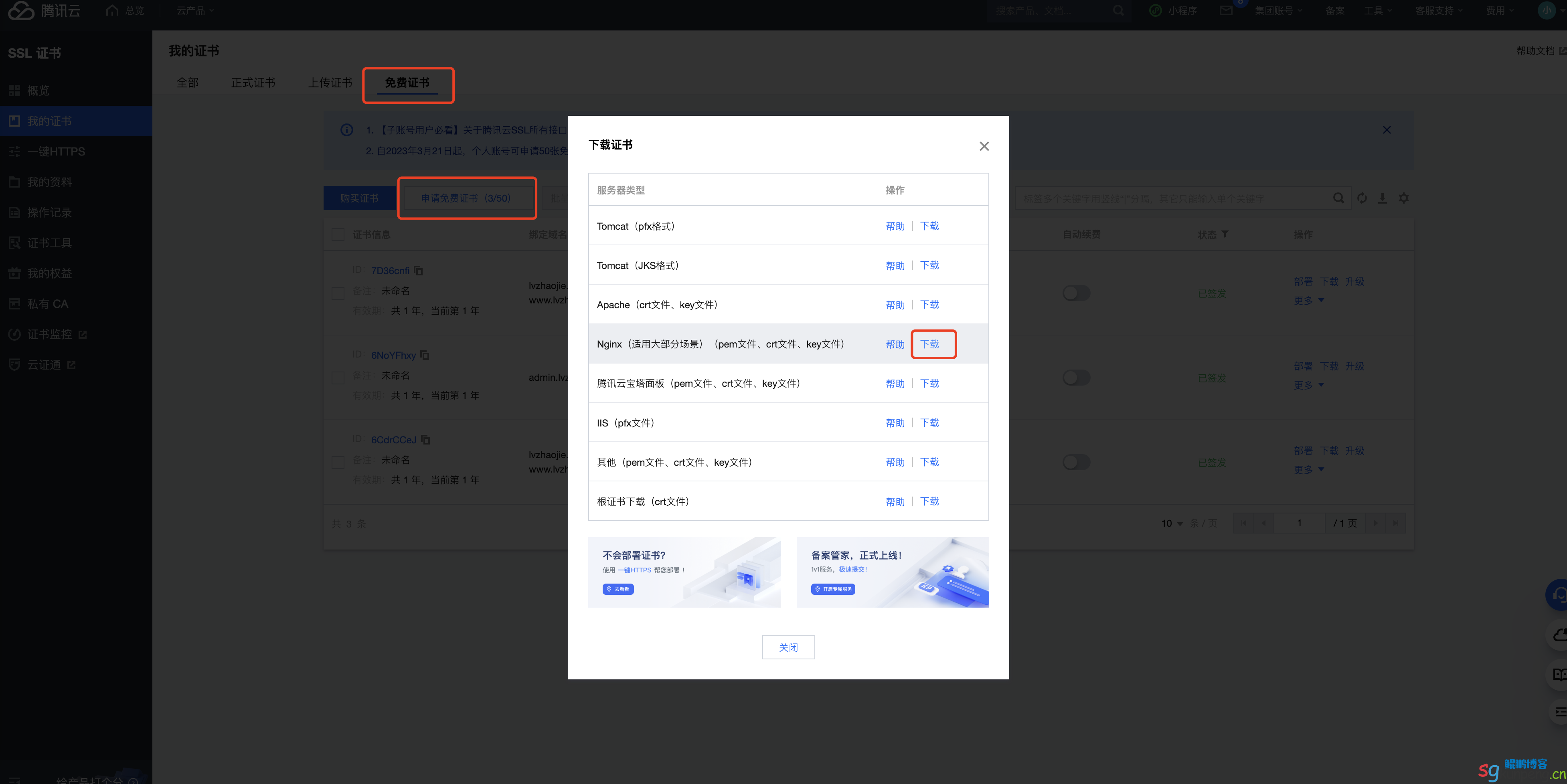Open the 云产品 dropdown menu
Image resolution: width=1567 pixels, height=784 pixels.
coord(195,10)
